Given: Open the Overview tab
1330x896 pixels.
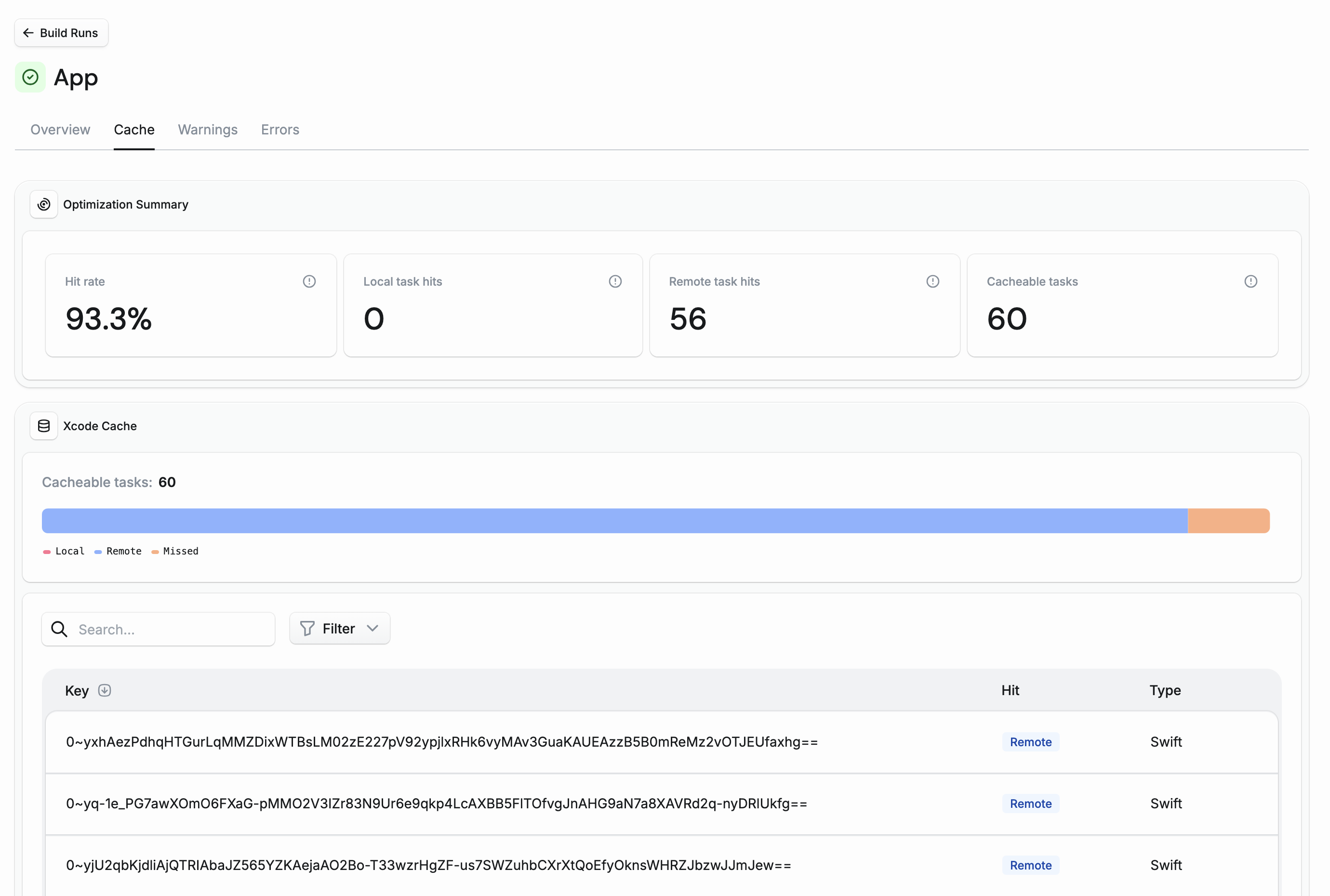Looking at the screenshot, I should pos(60,130).
